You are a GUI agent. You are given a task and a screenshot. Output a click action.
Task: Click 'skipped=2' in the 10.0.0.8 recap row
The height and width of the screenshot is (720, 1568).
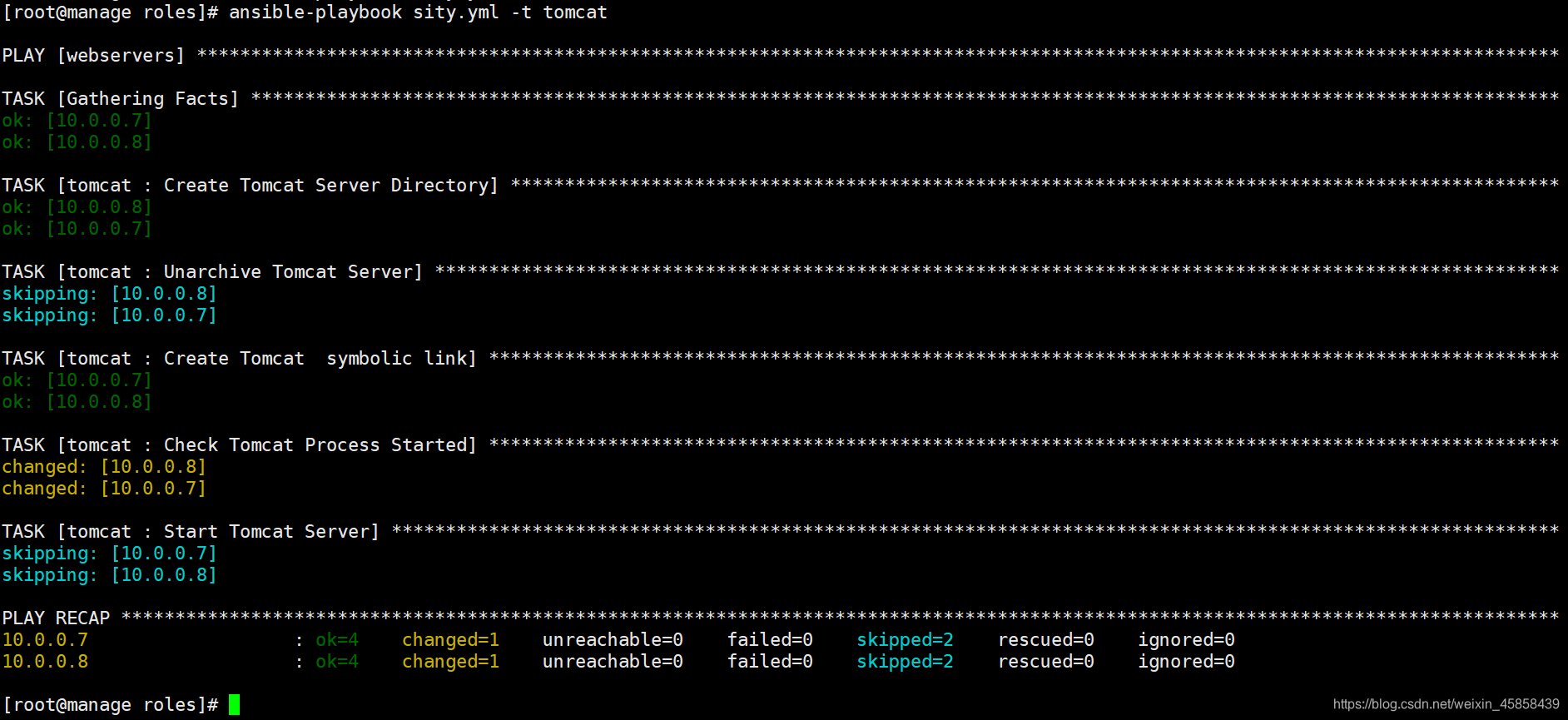(906, 662)
